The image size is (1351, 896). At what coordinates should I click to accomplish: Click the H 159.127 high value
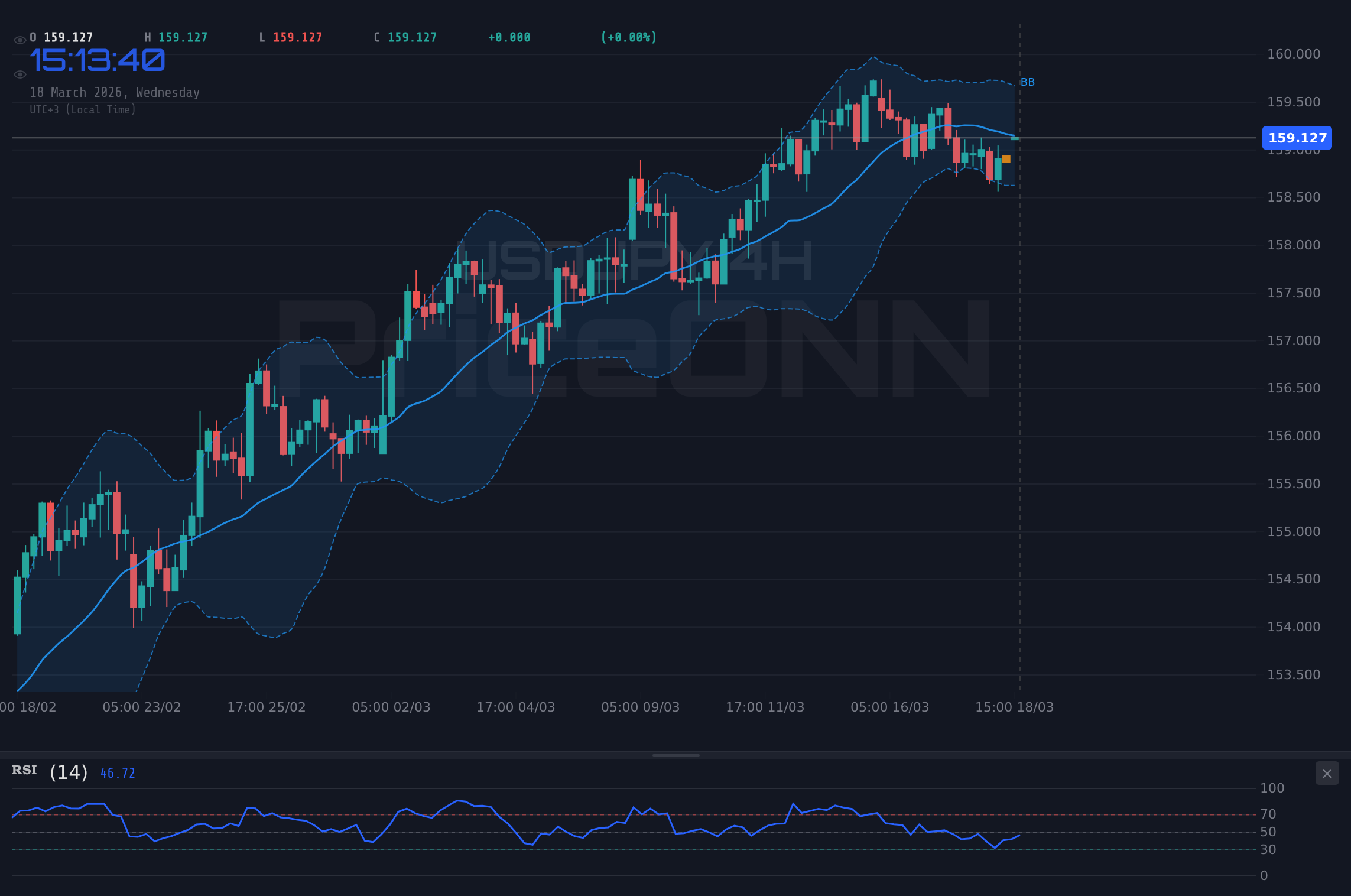[176, 37]
